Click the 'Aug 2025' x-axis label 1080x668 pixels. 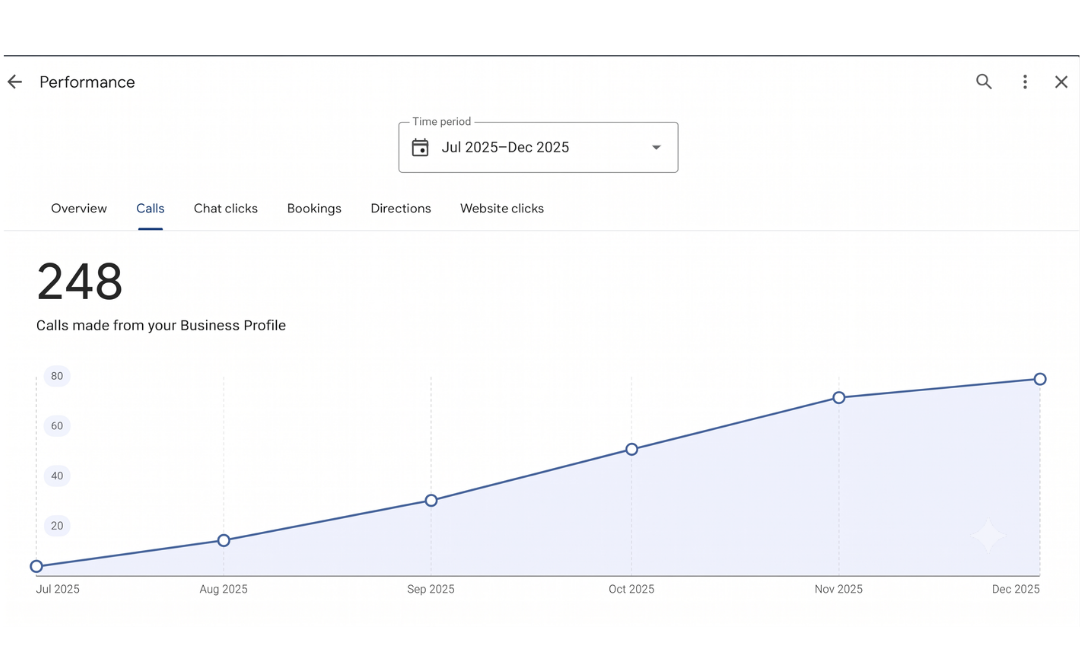tap(223, 589)
